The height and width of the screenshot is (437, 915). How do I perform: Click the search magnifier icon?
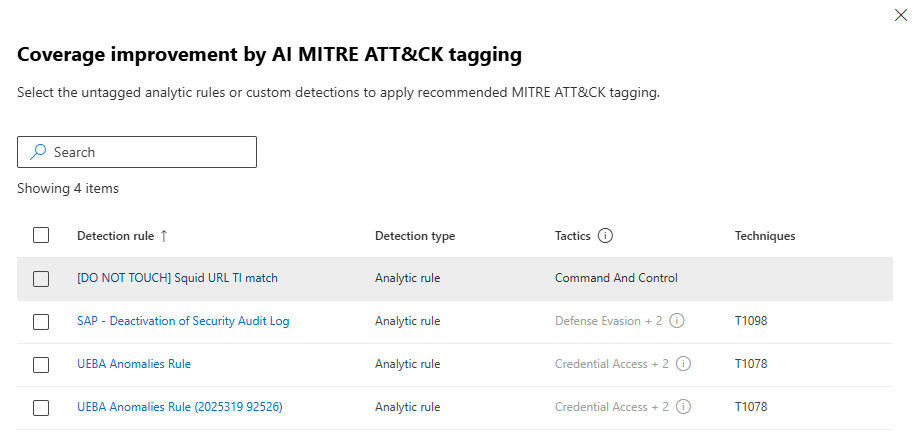[39, 152]
